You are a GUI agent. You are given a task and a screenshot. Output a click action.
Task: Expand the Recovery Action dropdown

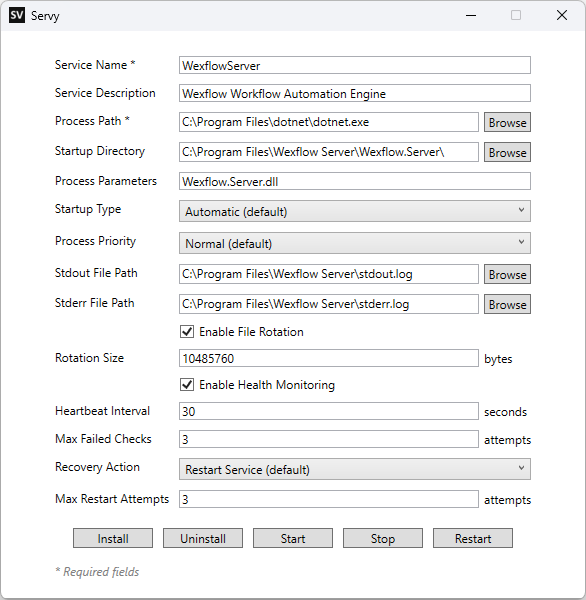pos(354,469)
